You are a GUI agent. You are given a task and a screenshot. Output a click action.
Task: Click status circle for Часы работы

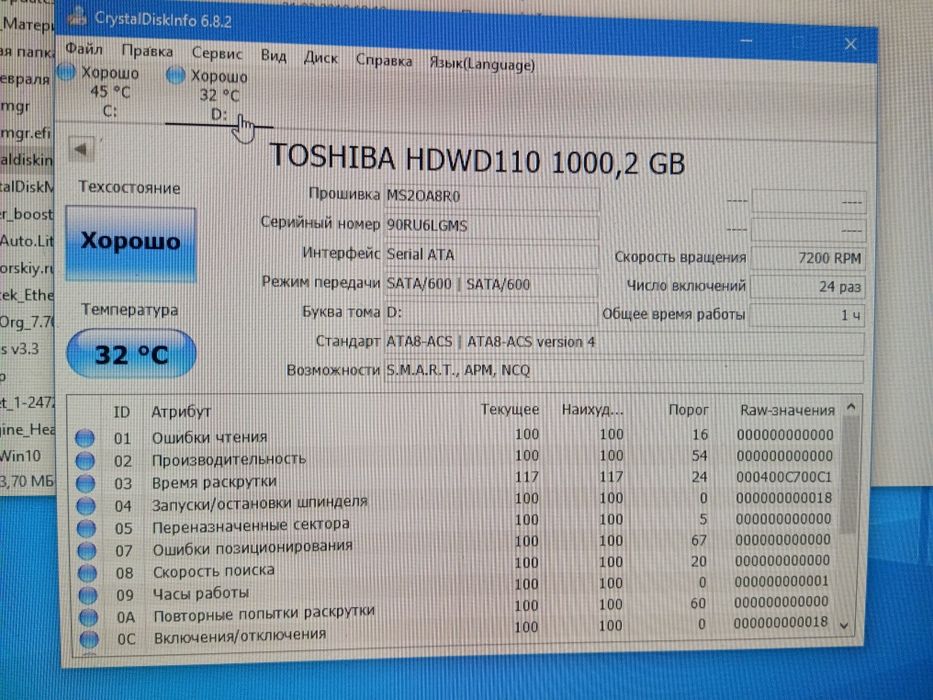coord(88,595)
